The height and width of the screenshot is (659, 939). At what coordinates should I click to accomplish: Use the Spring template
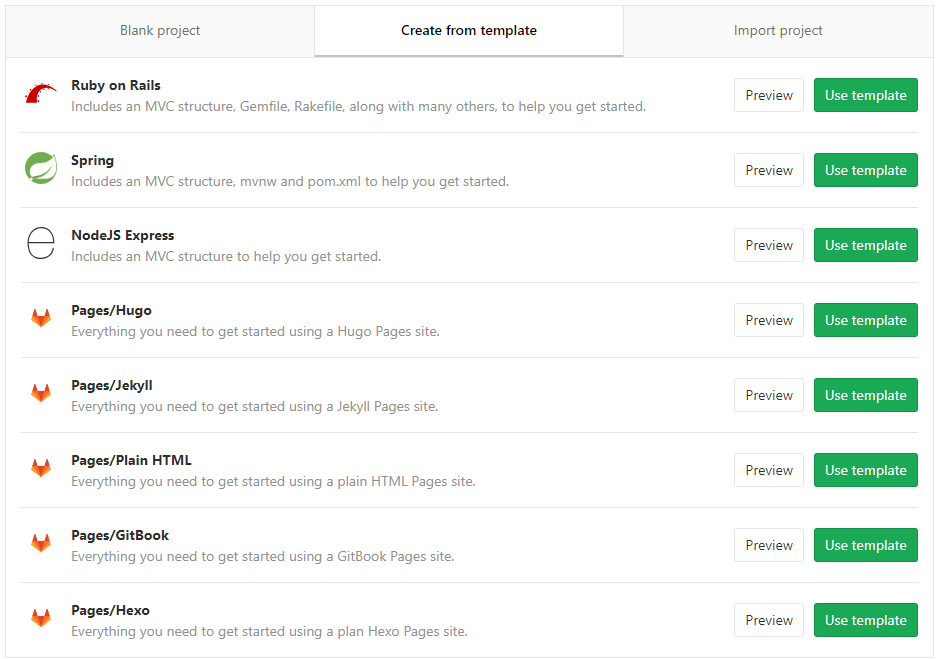click(865, 170)
